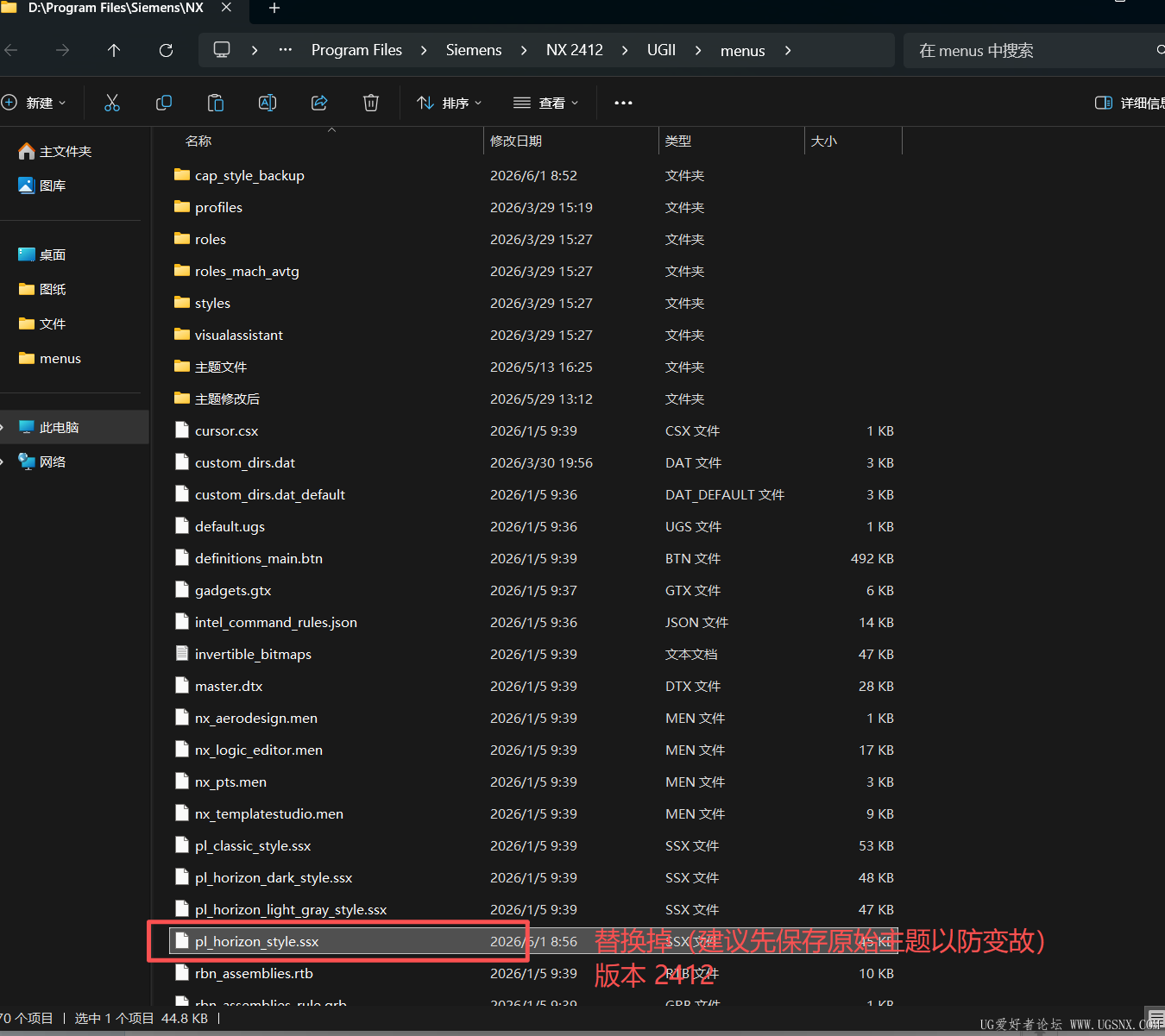Screen dimensions: 1165x1036
Task: Select the invertible_bitmaps text document
Action: point(533,654)
